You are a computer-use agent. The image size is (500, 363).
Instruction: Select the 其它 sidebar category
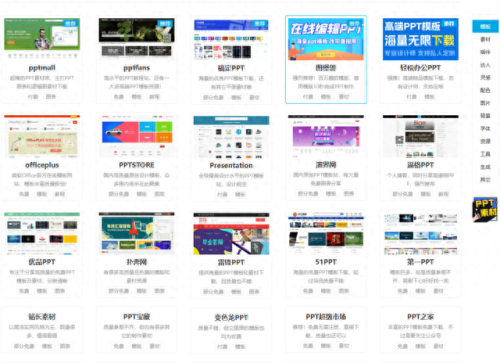485,180
